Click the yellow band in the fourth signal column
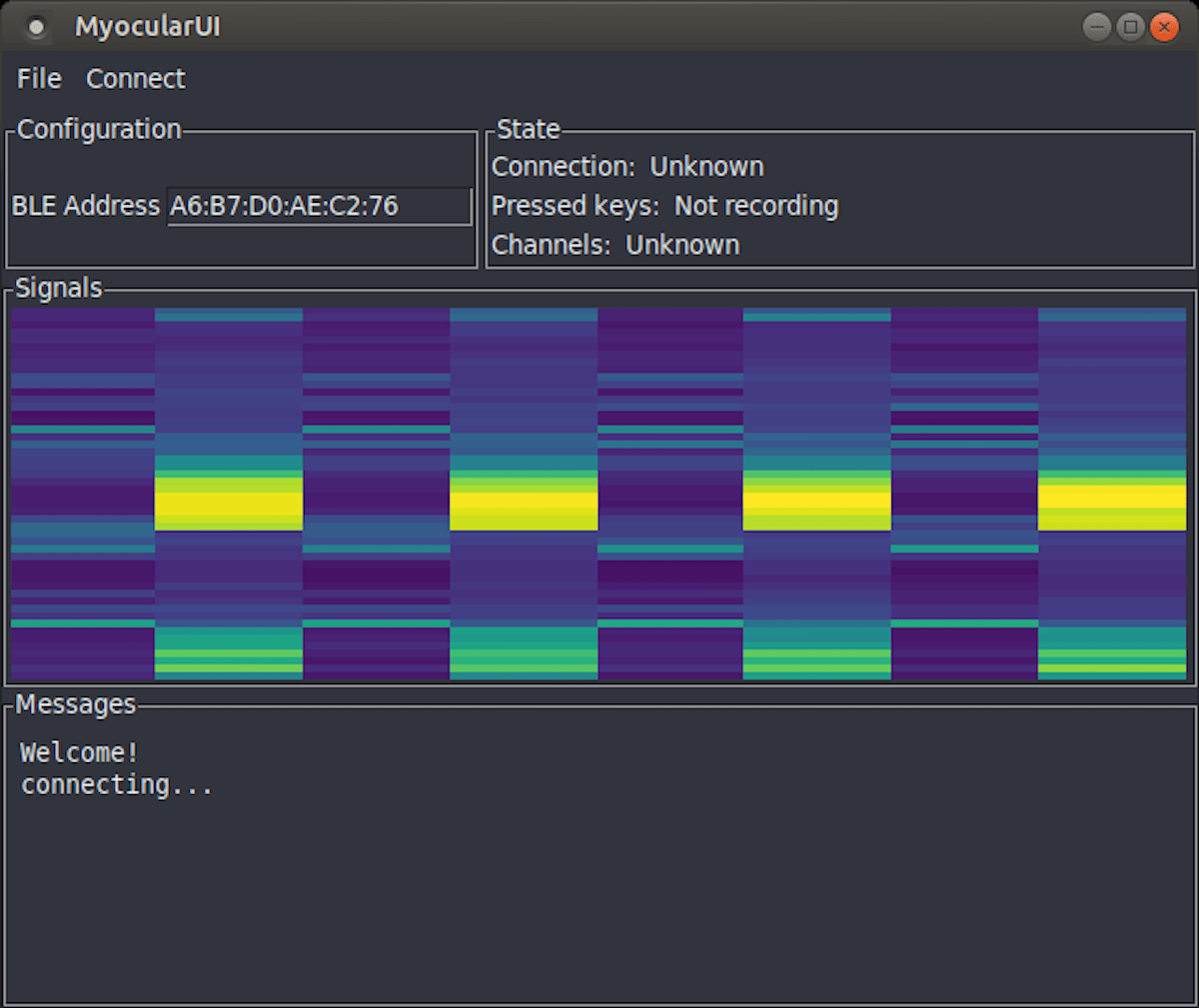 524,504
